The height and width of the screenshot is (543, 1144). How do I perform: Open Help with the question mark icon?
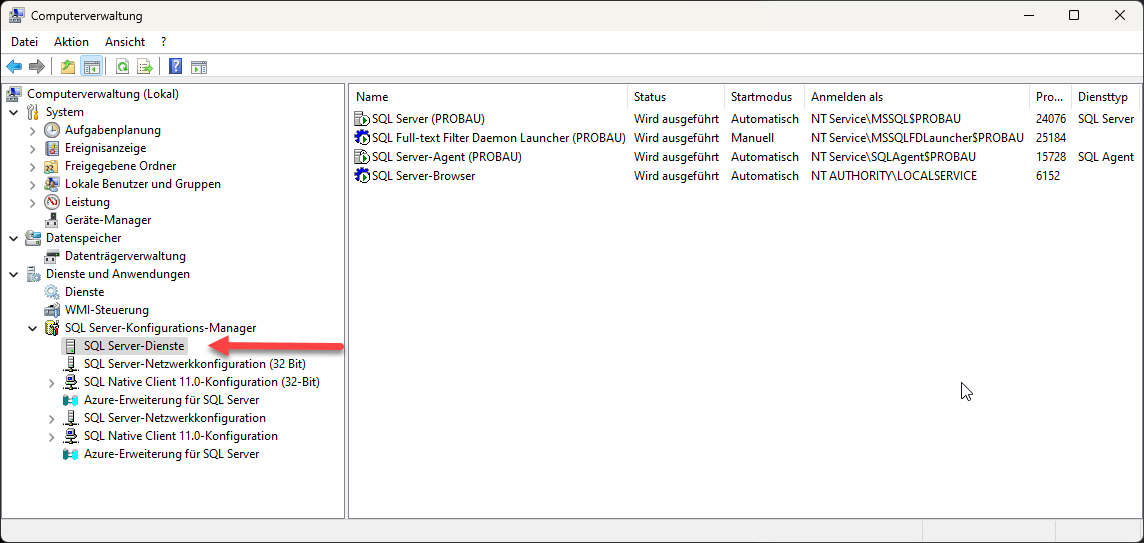coord(175,67)
